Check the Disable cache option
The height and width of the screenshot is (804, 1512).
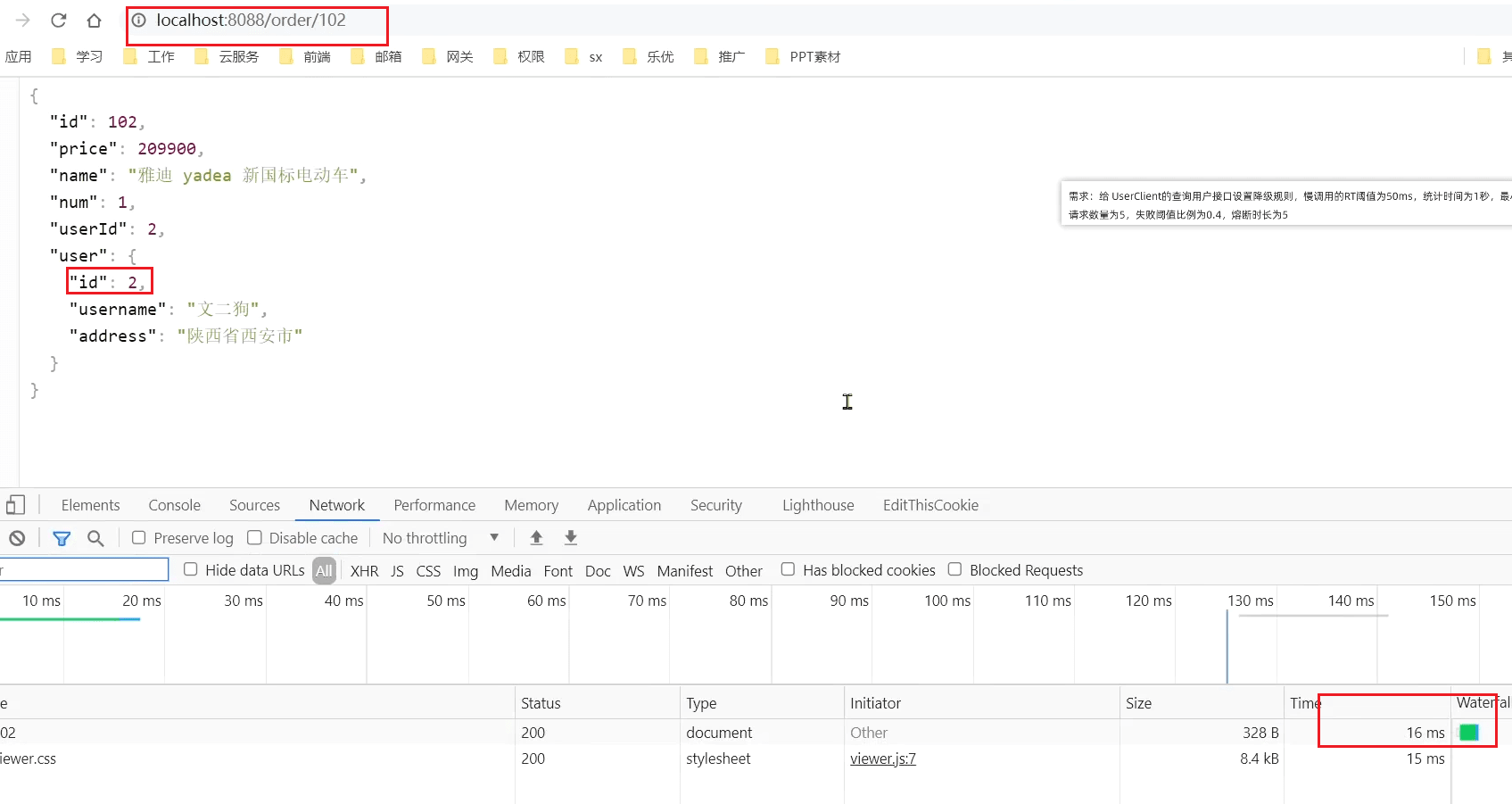pos(255,538)
